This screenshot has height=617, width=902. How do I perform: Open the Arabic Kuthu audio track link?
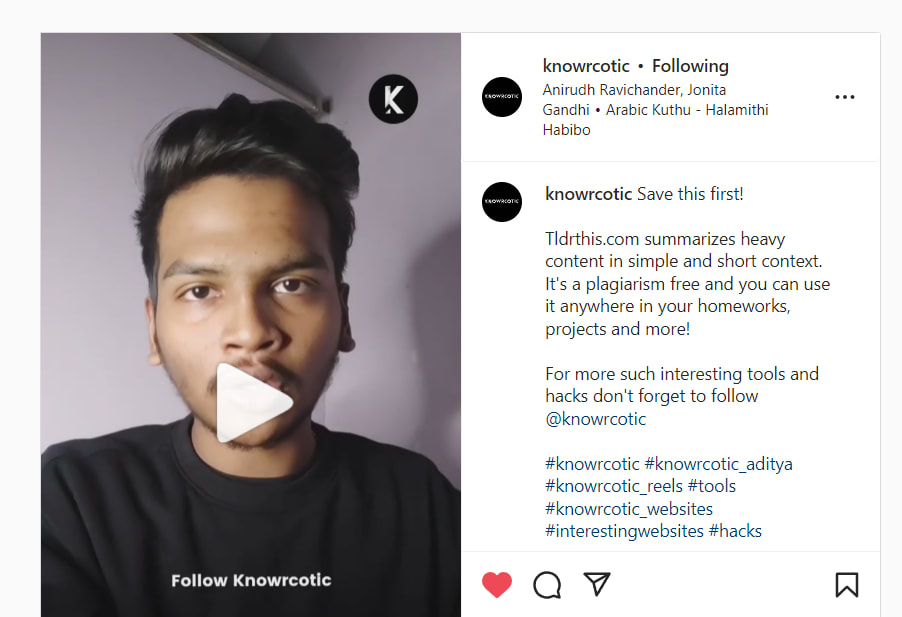[687, 110]
